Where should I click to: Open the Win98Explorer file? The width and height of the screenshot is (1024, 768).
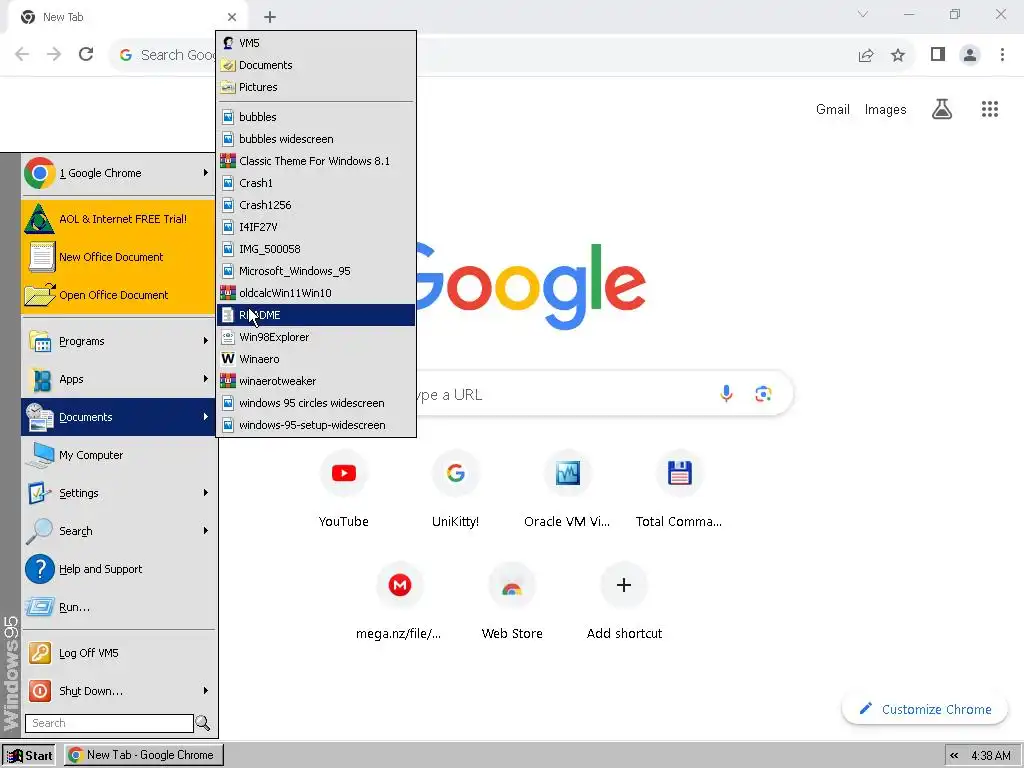[316, 337]
